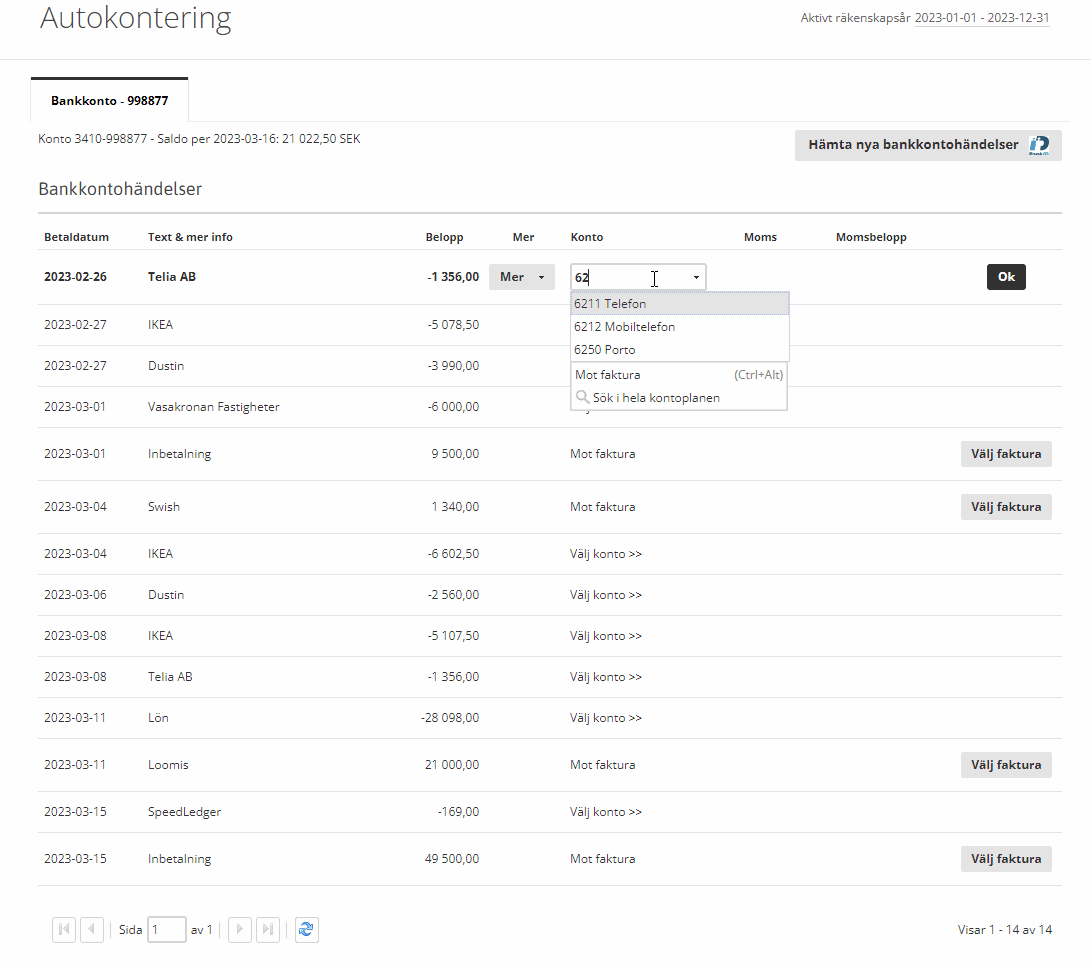Click BankID icon on Hämta button
Screen dimensions: 1091x965
pos(1039,145)
